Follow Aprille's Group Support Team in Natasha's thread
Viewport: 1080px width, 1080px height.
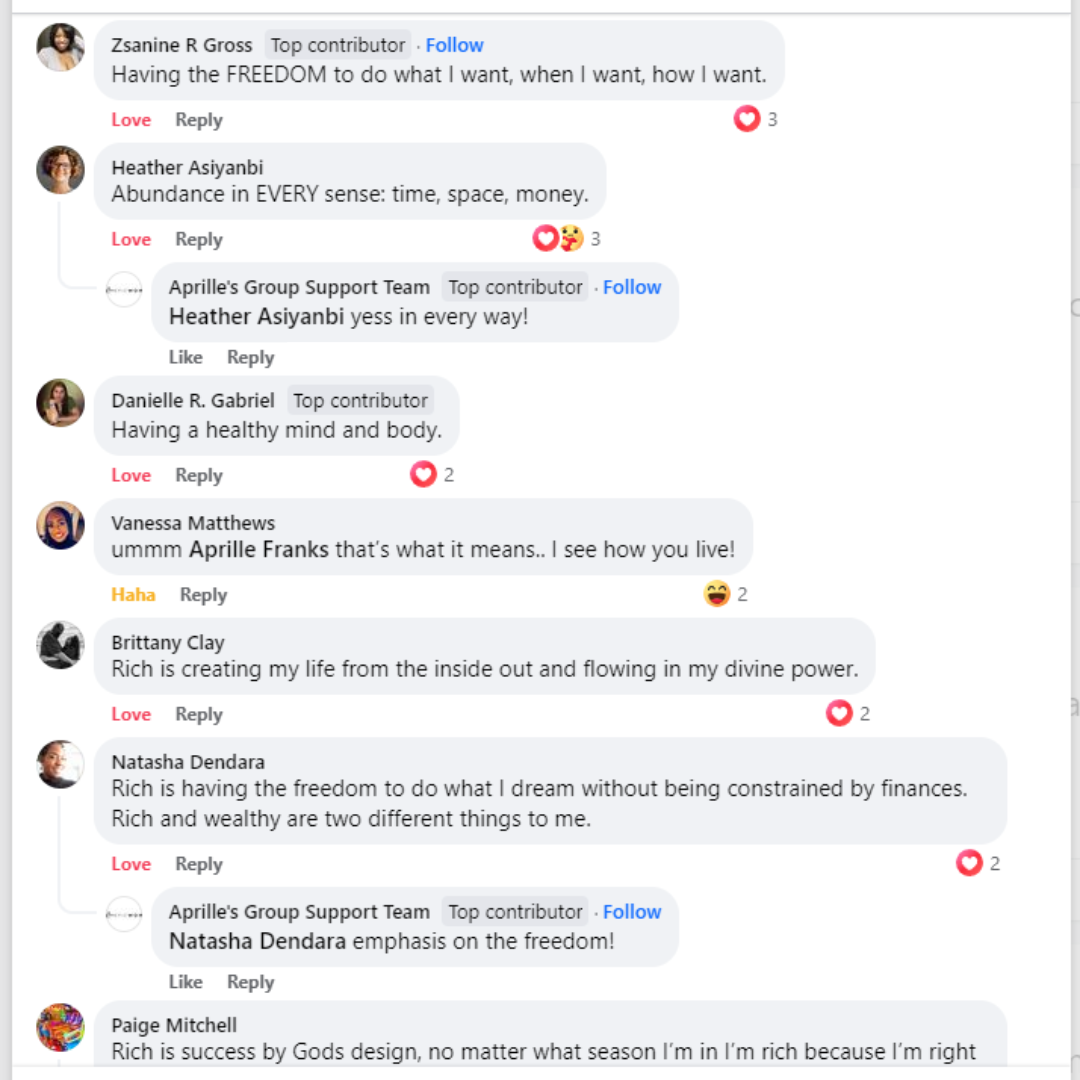click(x=632, y=912)
